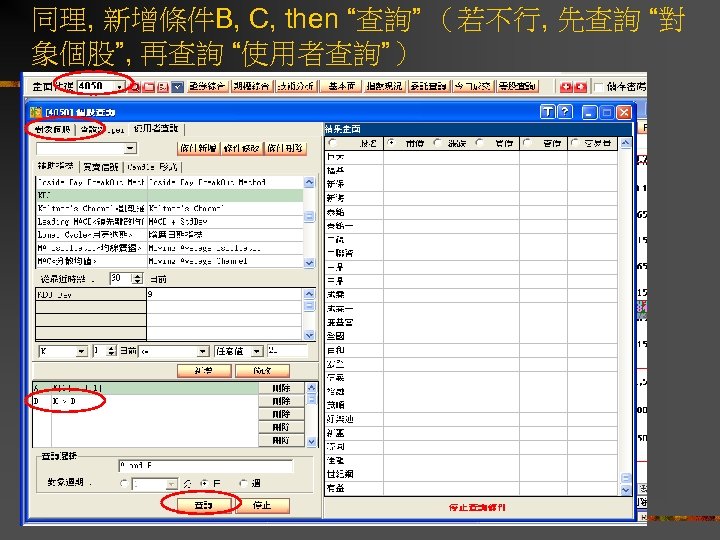Click the 條件刪除 button
Viewport: 720px width, 540px height.
coord(285,148)
